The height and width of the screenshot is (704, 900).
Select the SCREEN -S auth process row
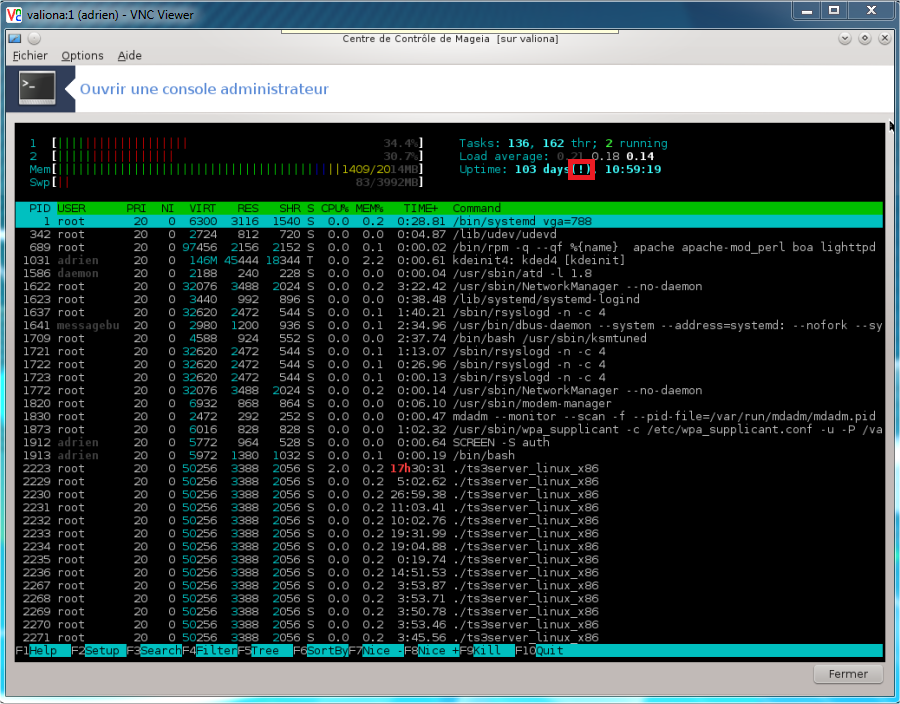pos(449,442)
